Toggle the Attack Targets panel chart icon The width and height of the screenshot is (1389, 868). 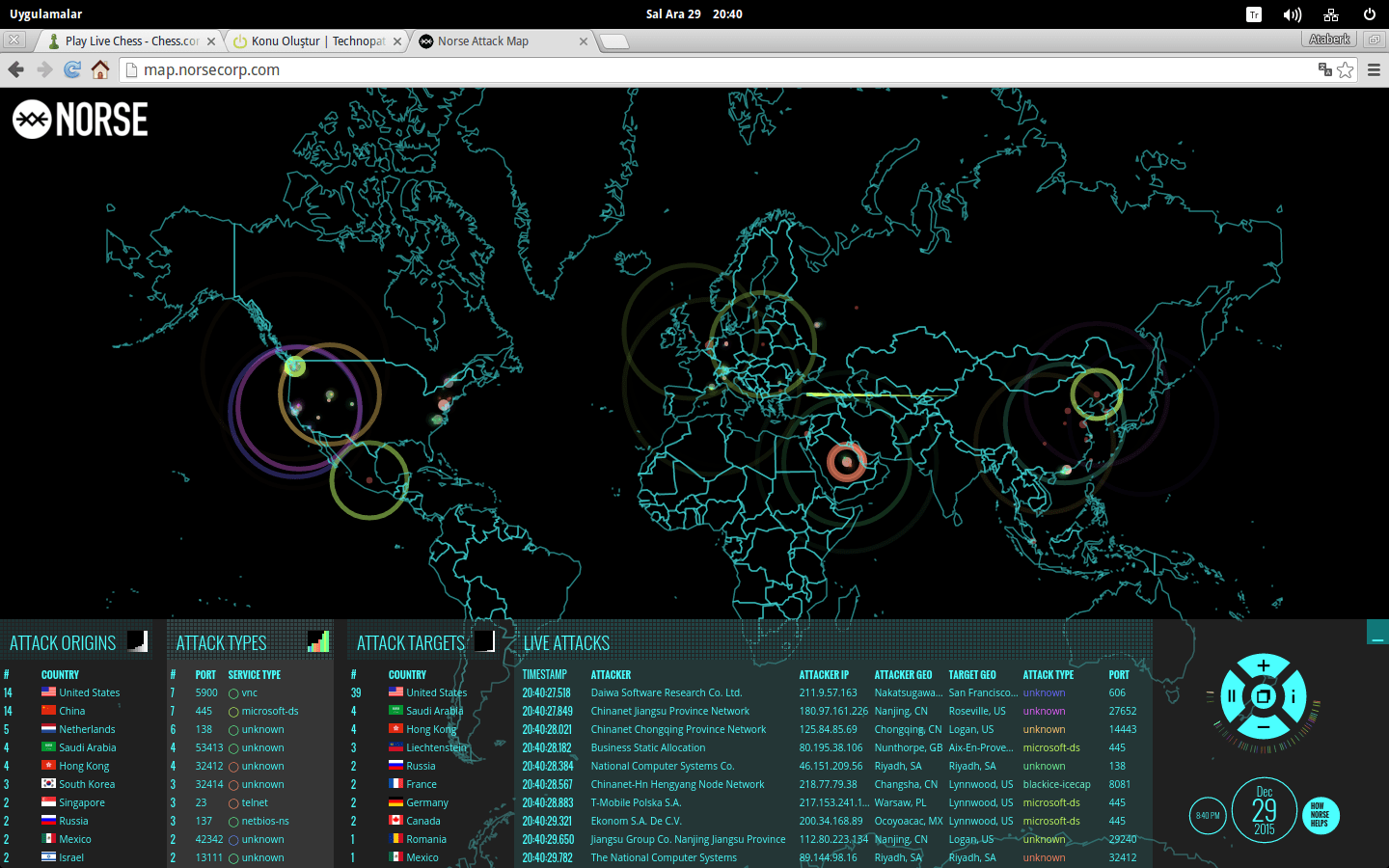[x=485, y=641]
